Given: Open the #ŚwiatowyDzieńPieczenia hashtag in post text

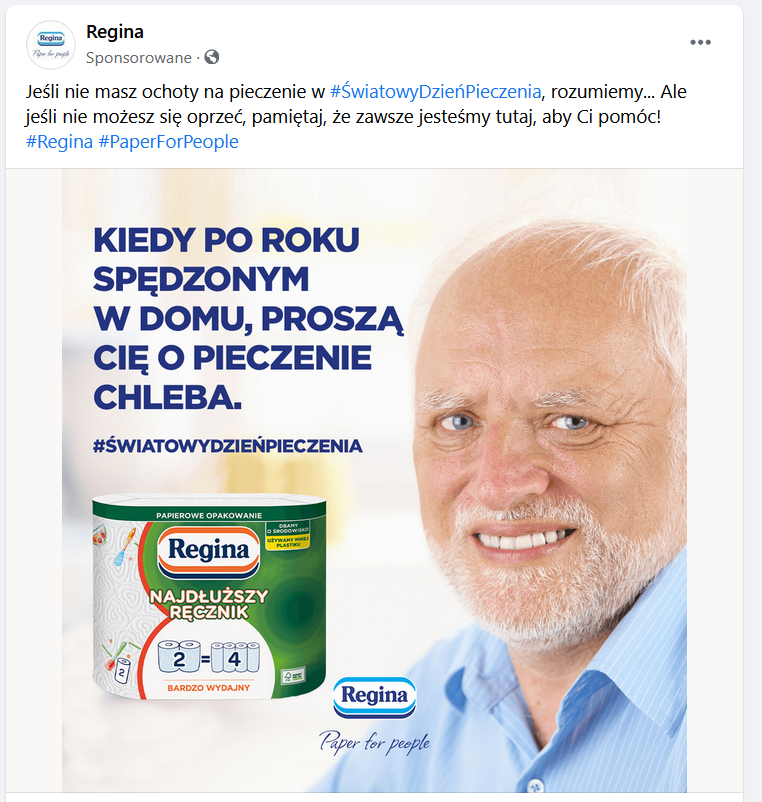Looking at the screenshot, I should point(435,92).
